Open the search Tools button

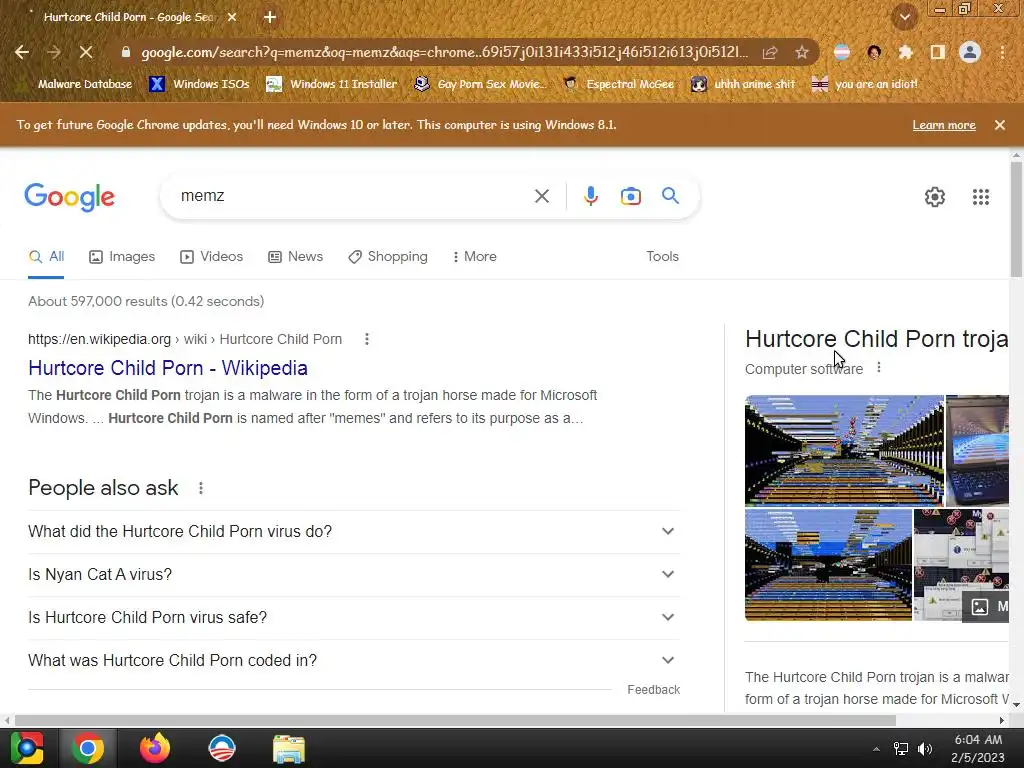point(662,257)
